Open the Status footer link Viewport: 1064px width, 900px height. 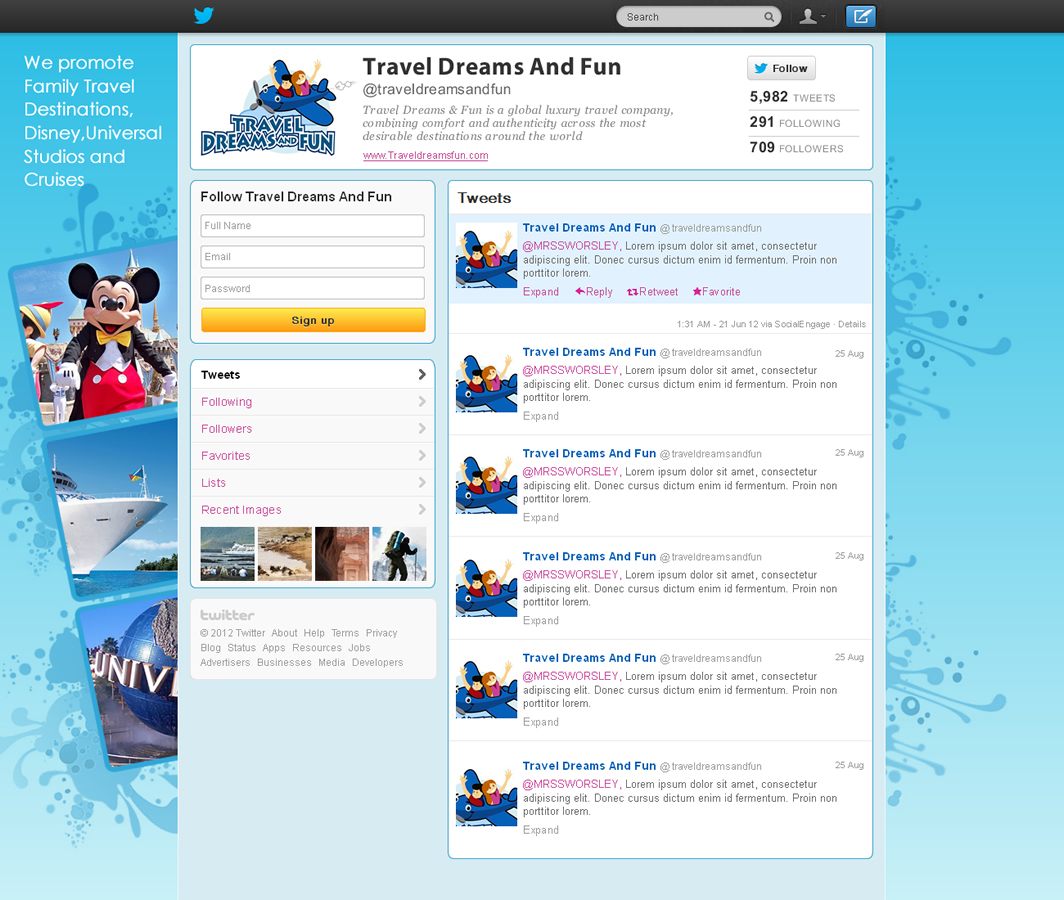coord(242,648)
